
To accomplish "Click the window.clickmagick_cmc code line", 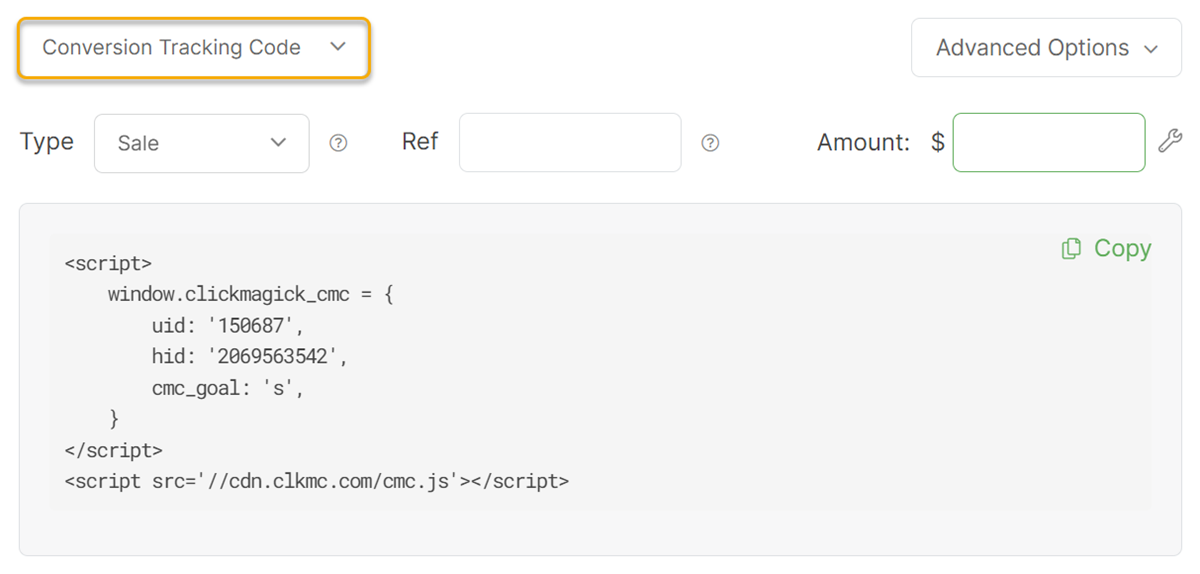I will 250,295.
